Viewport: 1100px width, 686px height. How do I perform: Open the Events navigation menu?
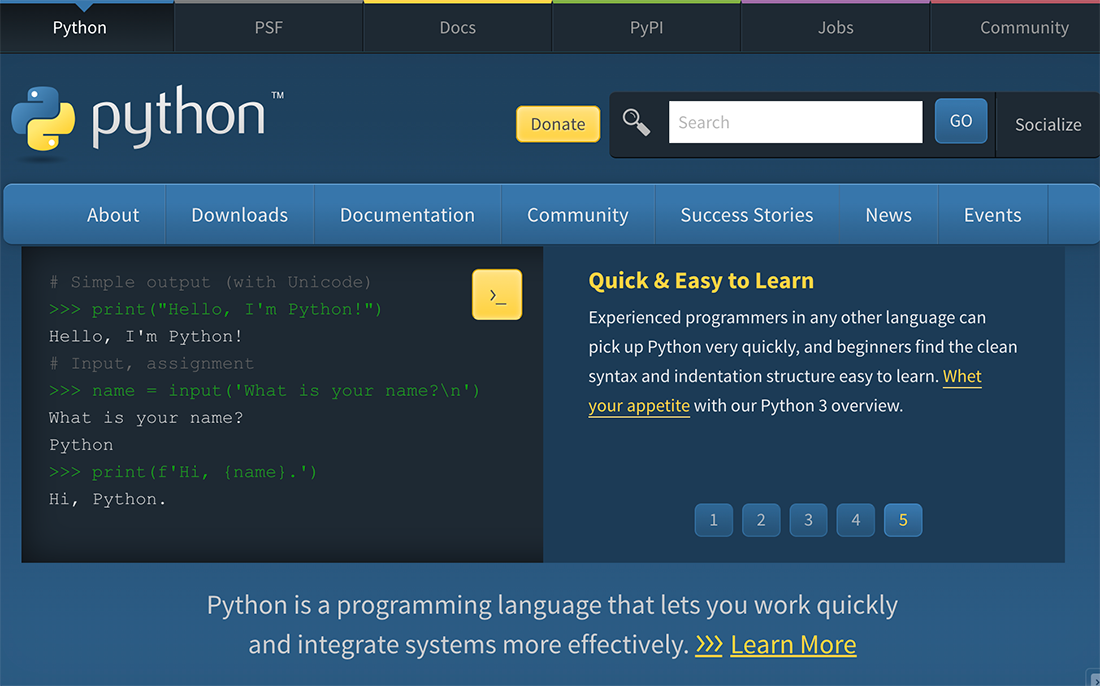(x=993, y=215)
